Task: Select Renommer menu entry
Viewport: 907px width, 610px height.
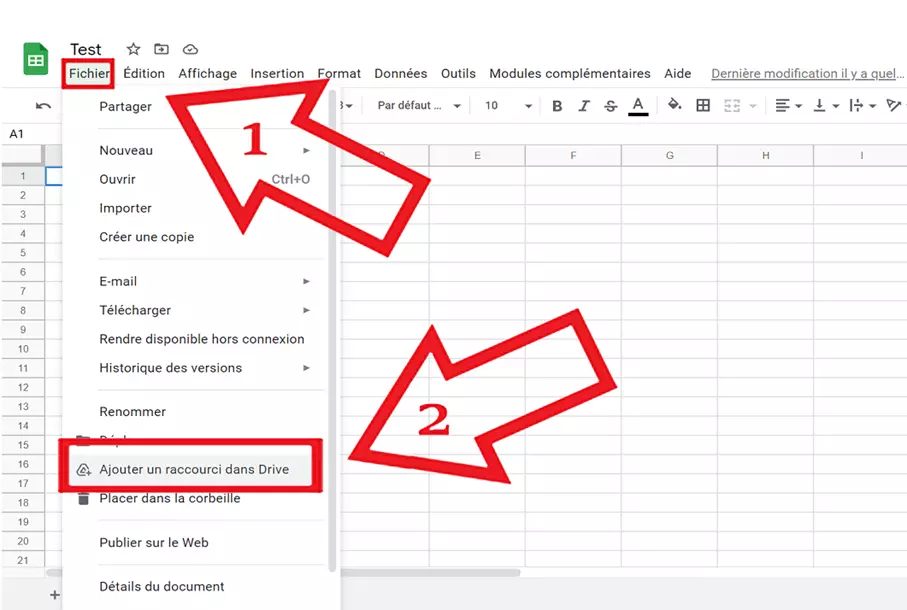Action: (x=196, y=412)
